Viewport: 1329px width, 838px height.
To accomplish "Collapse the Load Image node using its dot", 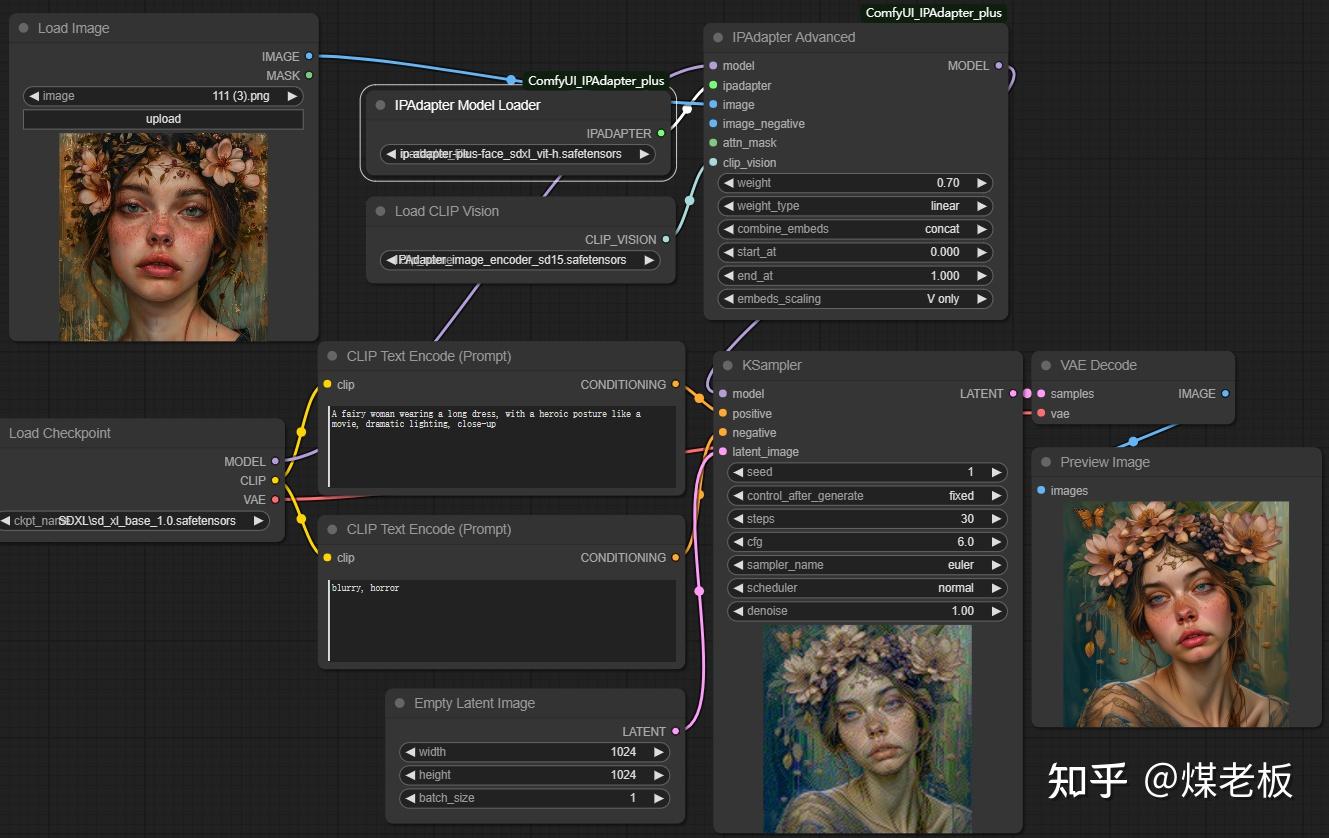I will point(24,28).
